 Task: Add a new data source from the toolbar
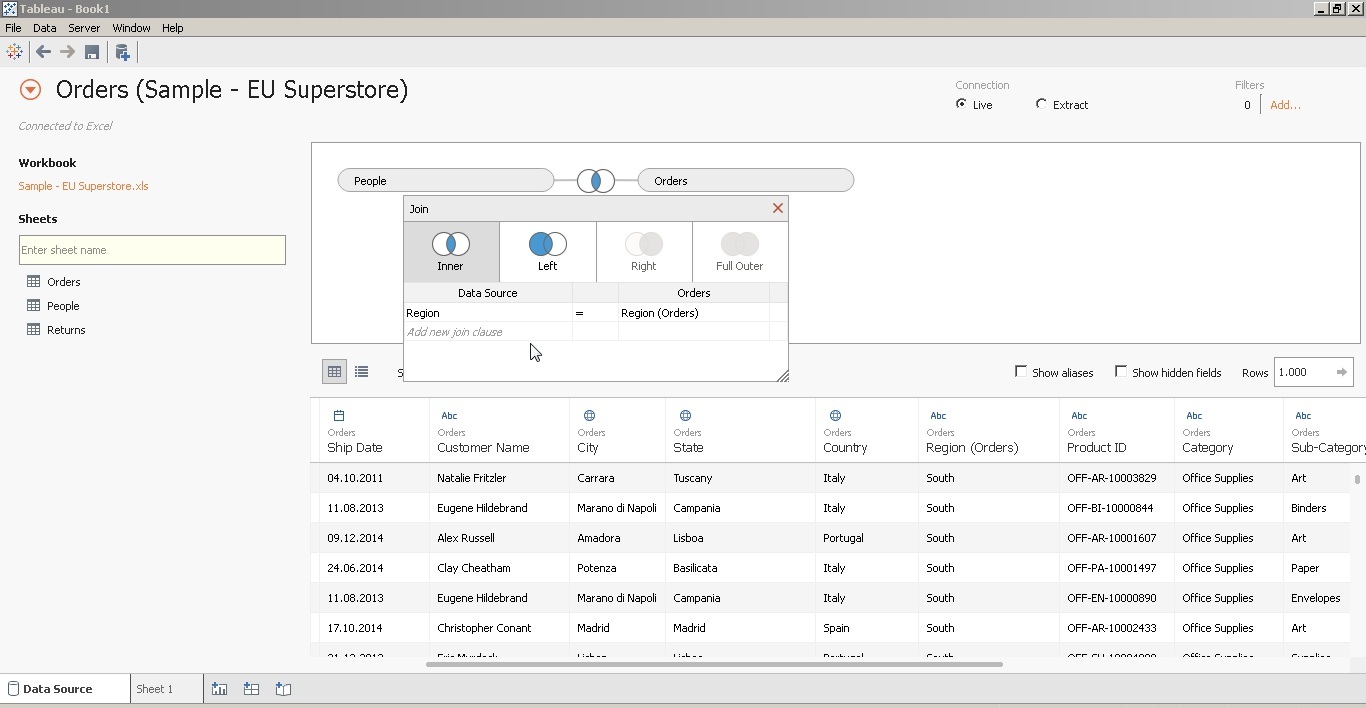123,52
